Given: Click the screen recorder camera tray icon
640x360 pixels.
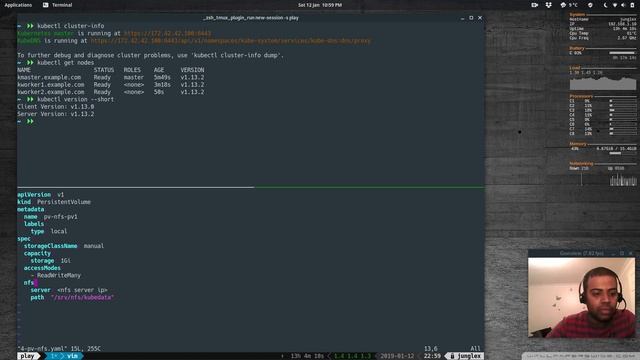Looking at the screenshot, I should (x=534, y=5).
